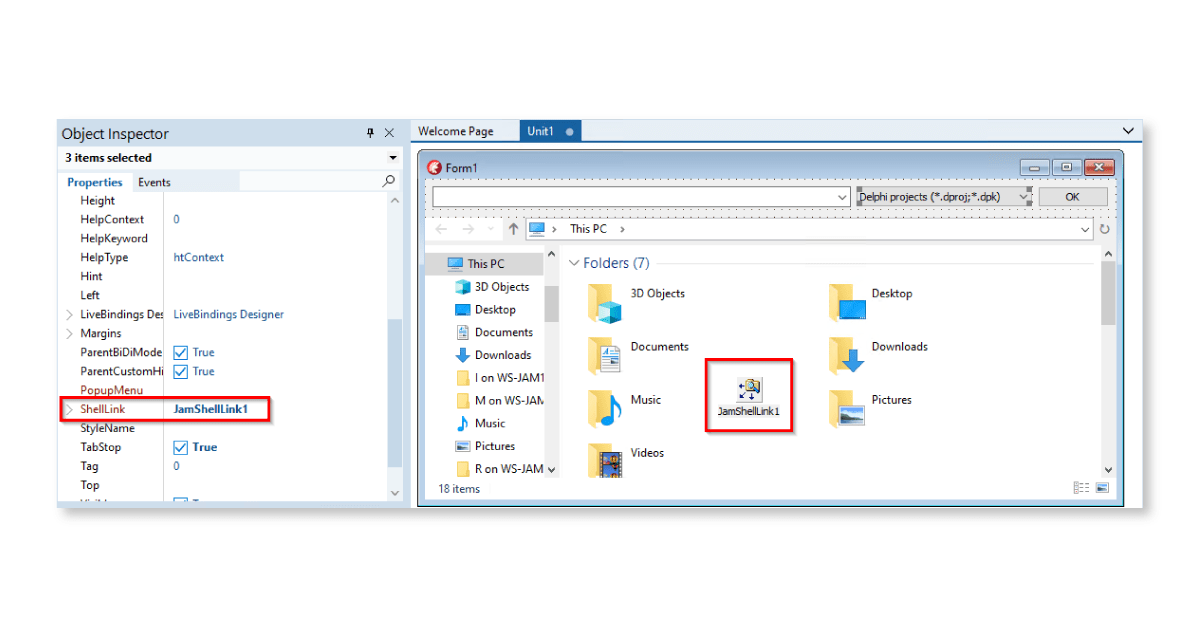Switch to large thumbnails view icon
Viewport: 1200px width, 627px height.
pos(1102,488)
